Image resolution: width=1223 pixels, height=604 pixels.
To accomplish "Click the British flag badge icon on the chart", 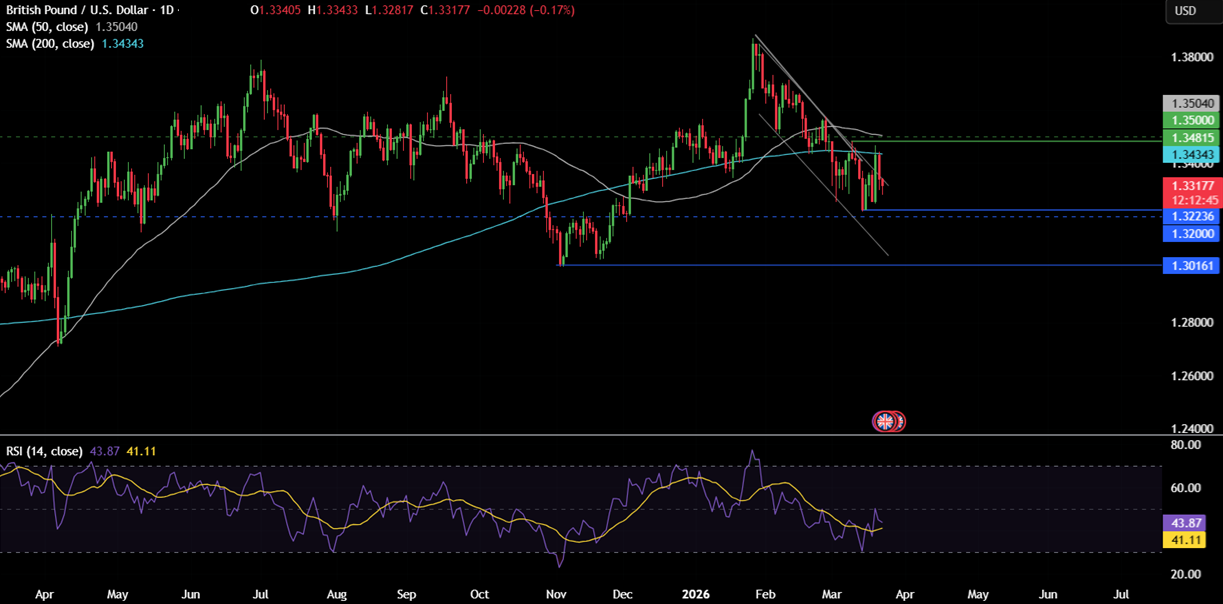I will pyautogui.click(x=887, y=421).
